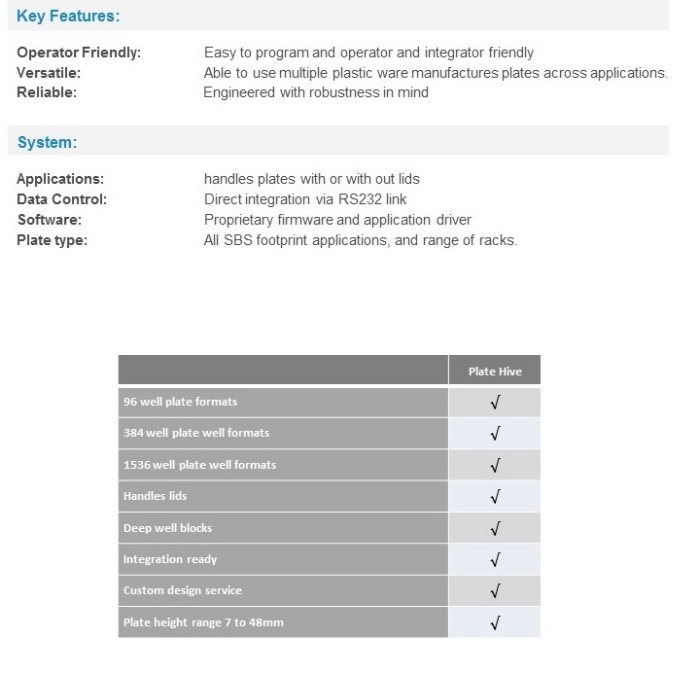
Task: Click the Deep well blocks checkmark
Action: [495, 528]
